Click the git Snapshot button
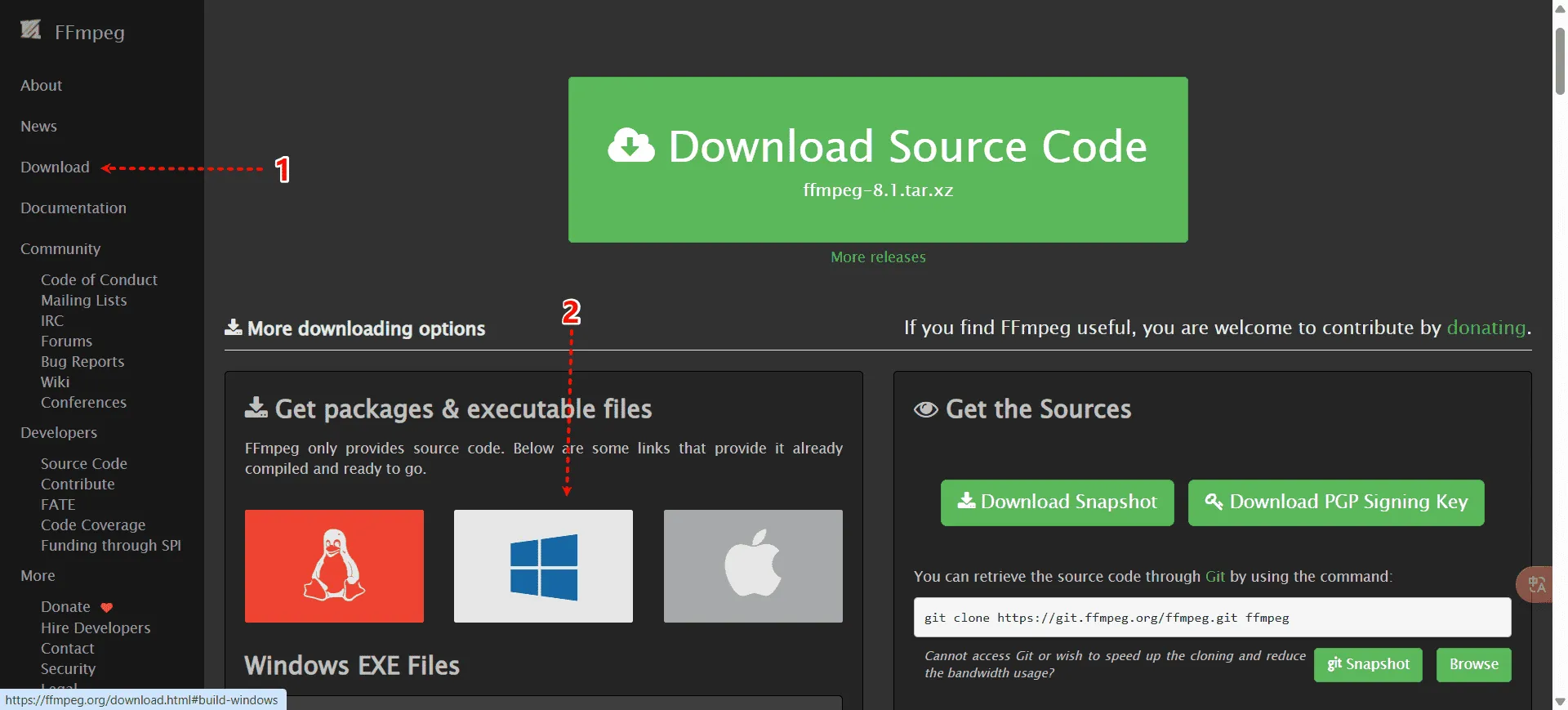The width and height of the screenshot is (1568, 710). coord(1368,664)
